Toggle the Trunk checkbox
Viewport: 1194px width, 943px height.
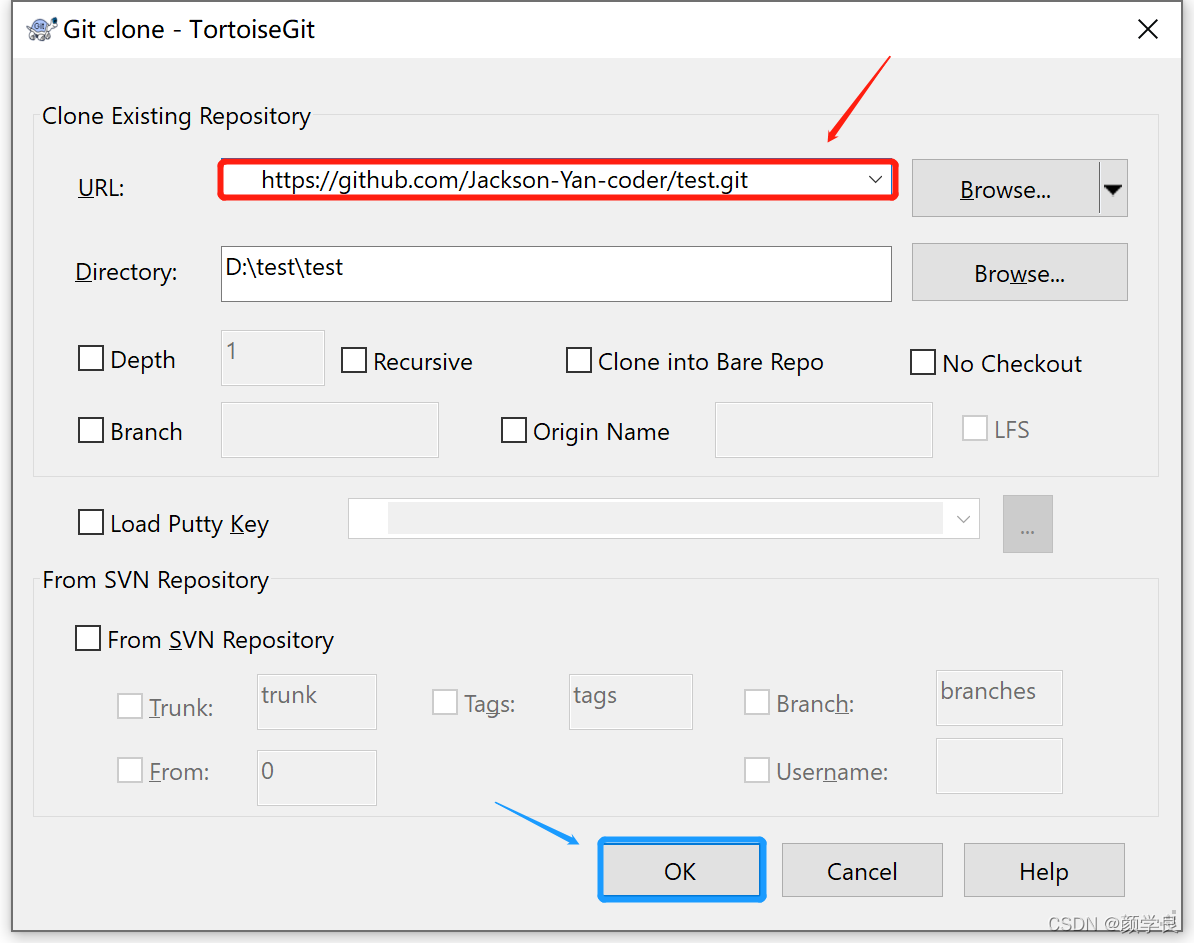pos(129,706)
